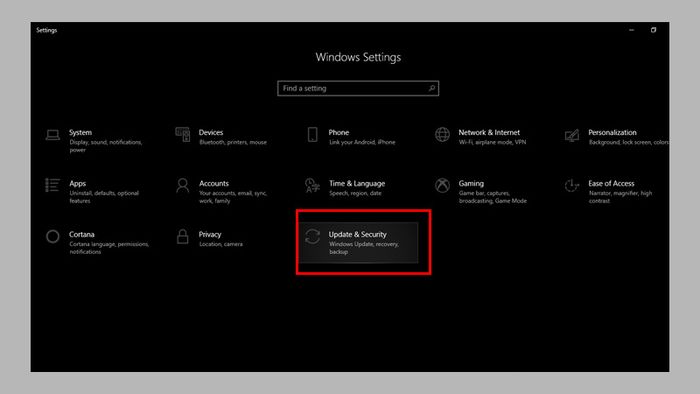
Task: Click 'Display, sound, notifications, power' text
Action: [106, 146]
